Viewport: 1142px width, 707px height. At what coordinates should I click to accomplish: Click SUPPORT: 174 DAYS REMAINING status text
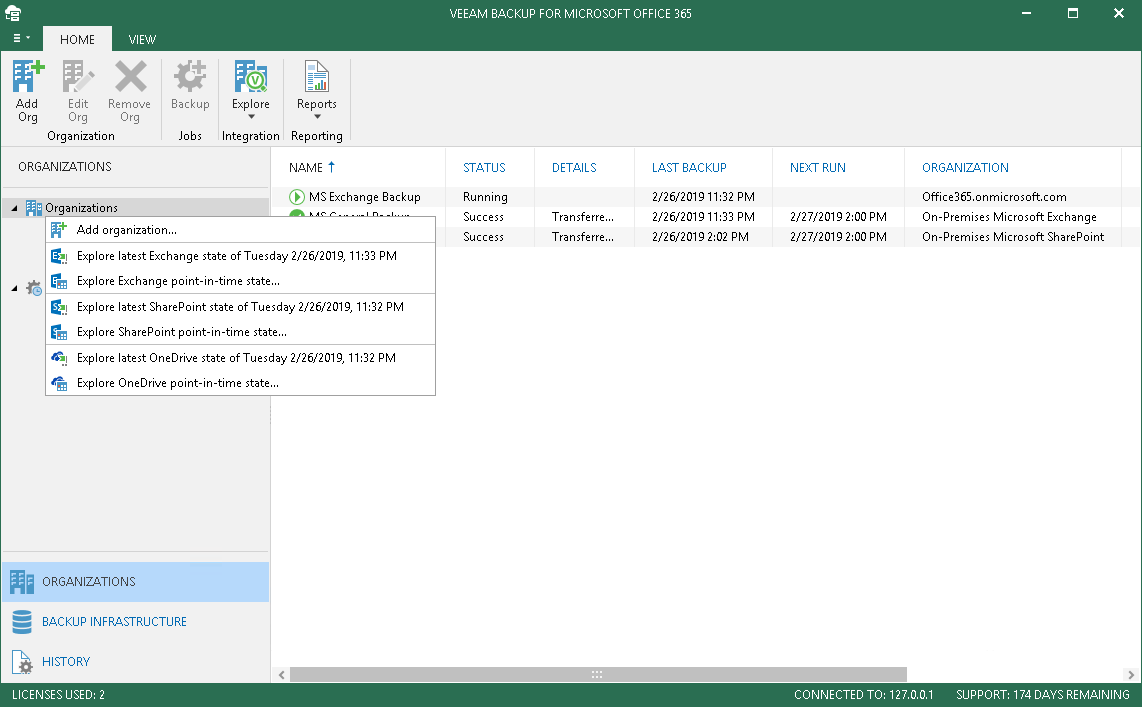[x=1042, y=695]
